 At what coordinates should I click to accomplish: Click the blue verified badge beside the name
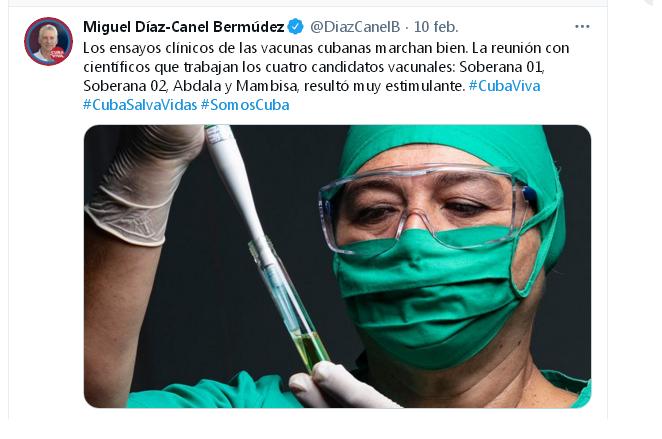295,27
